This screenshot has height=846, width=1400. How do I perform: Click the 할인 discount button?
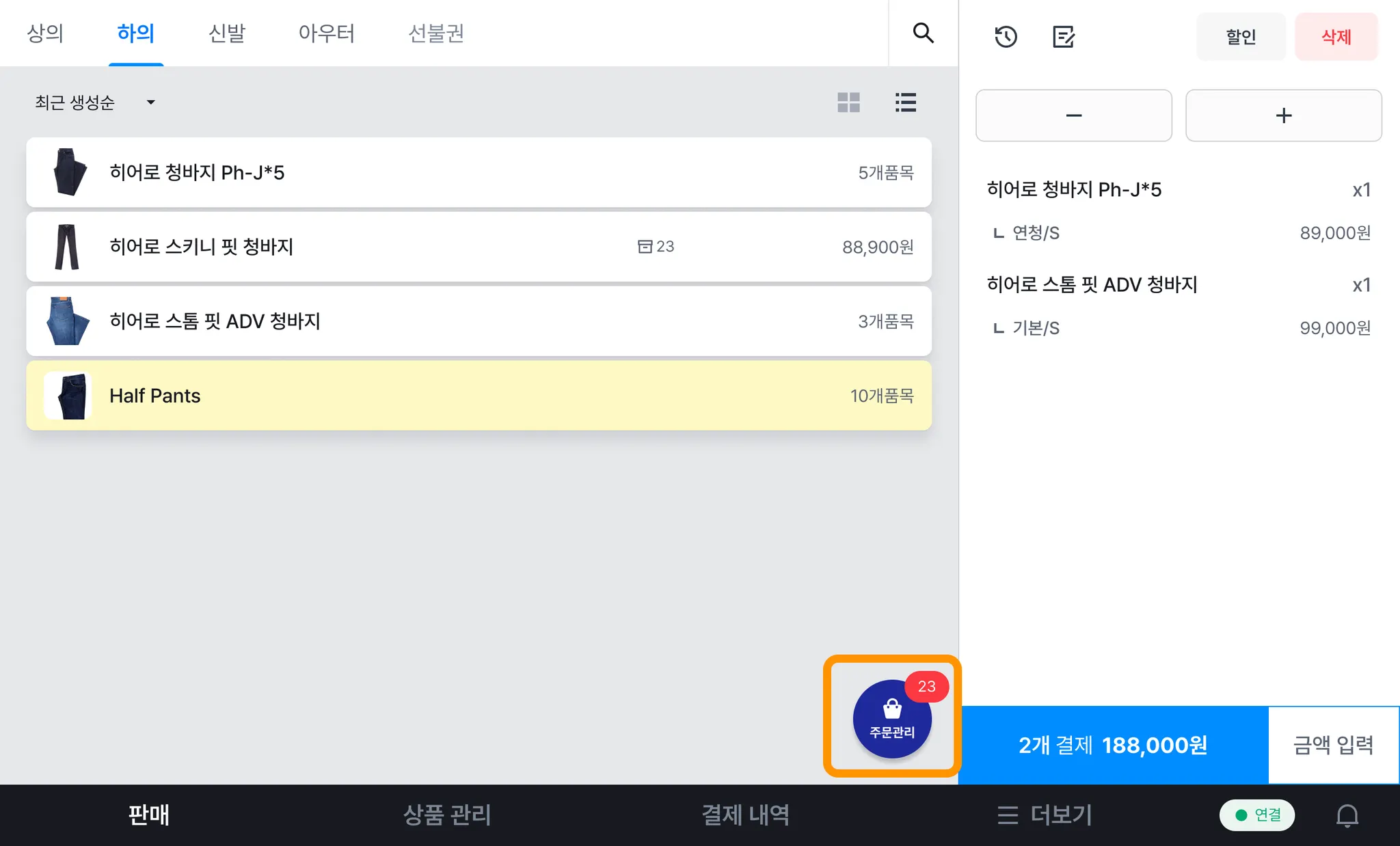point(1240,36)
